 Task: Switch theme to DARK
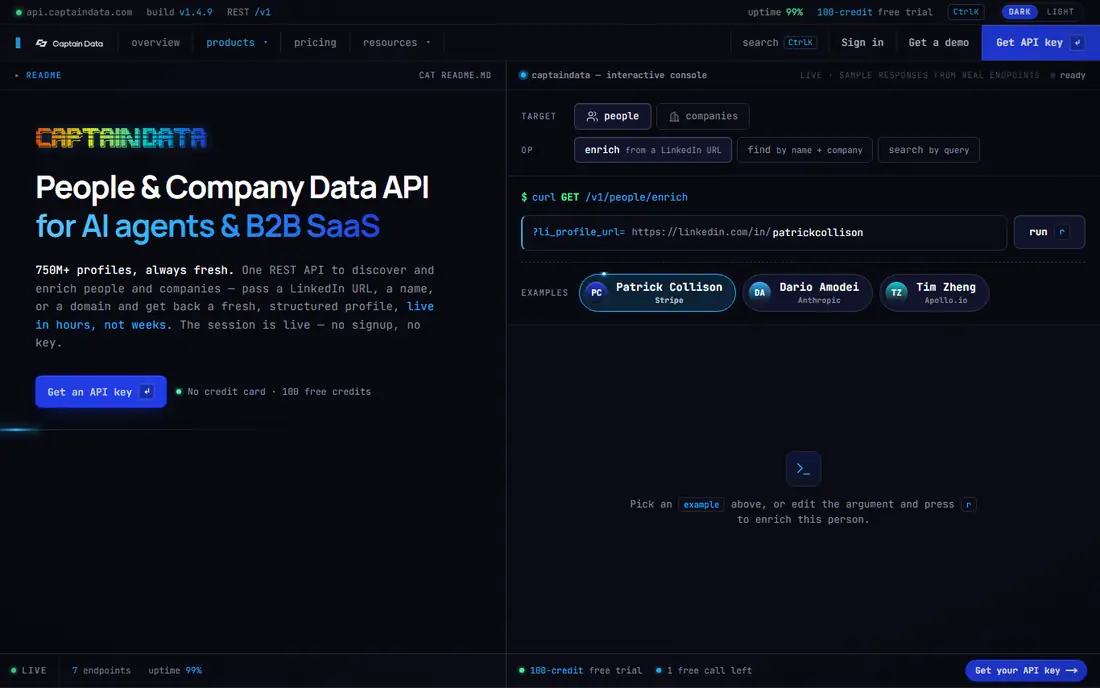tap(1019, 12)
